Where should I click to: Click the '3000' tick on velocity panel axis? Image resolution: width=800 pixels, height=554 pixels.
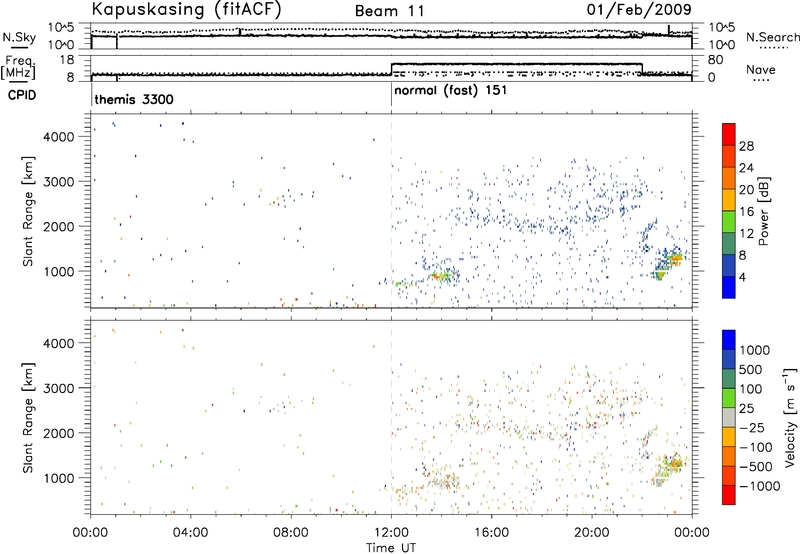click(x=58, y=388)
